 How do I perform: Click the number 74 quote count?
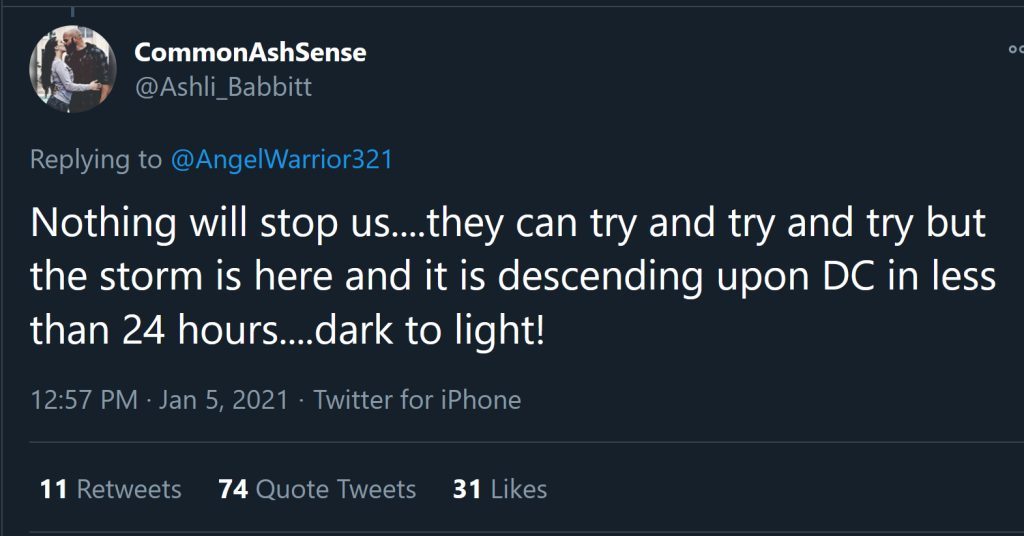(x=233, y=489)
